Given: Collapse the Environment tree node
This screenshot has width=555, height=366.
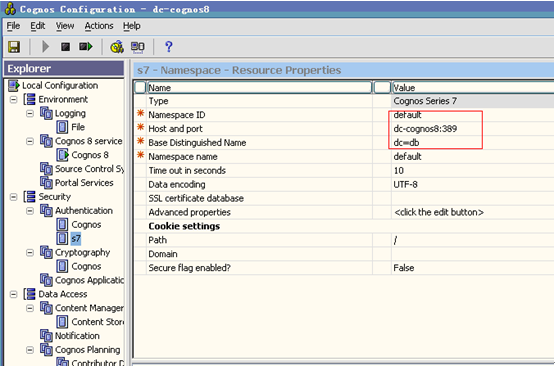Looking at the screenshot, I should (13, 99).
